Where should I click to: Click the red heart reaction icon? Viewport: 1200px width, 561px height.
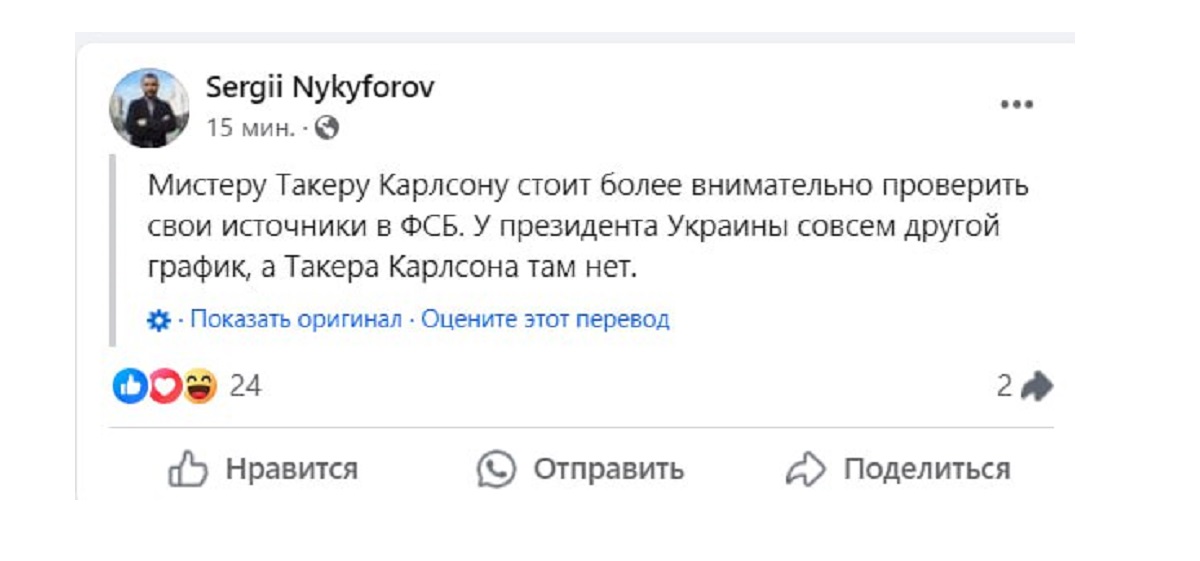tap(165, 386)
